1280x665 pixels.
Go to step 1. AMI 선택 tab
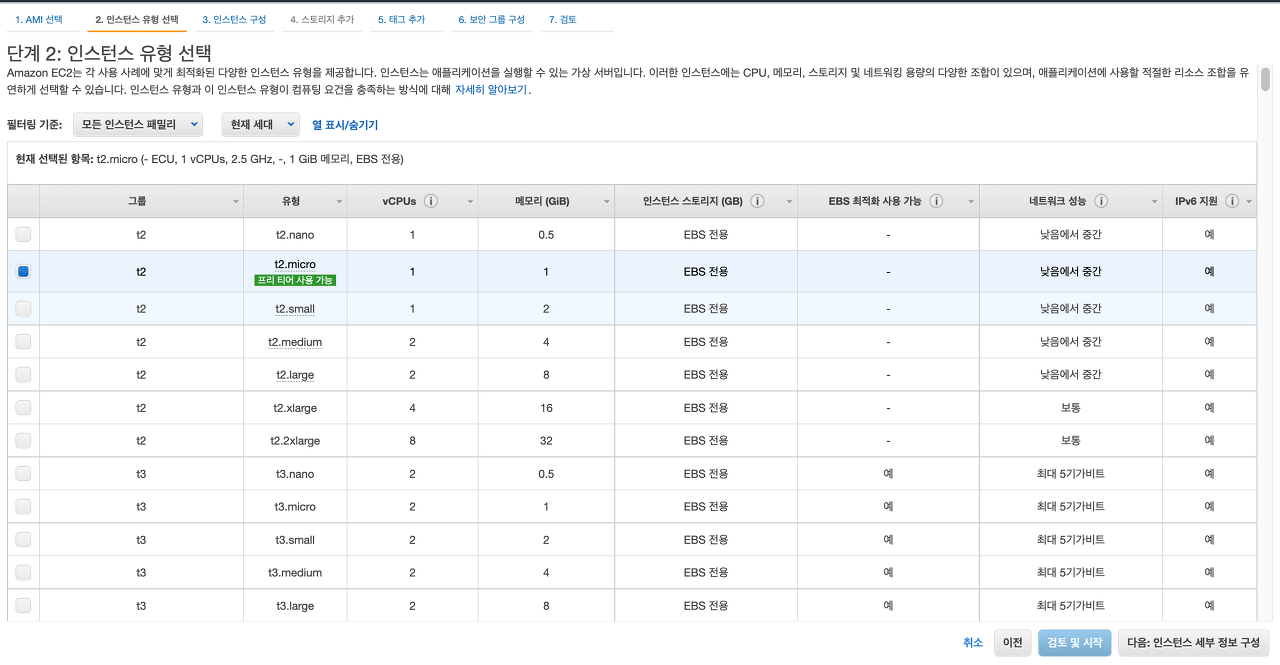coord(39,20)
